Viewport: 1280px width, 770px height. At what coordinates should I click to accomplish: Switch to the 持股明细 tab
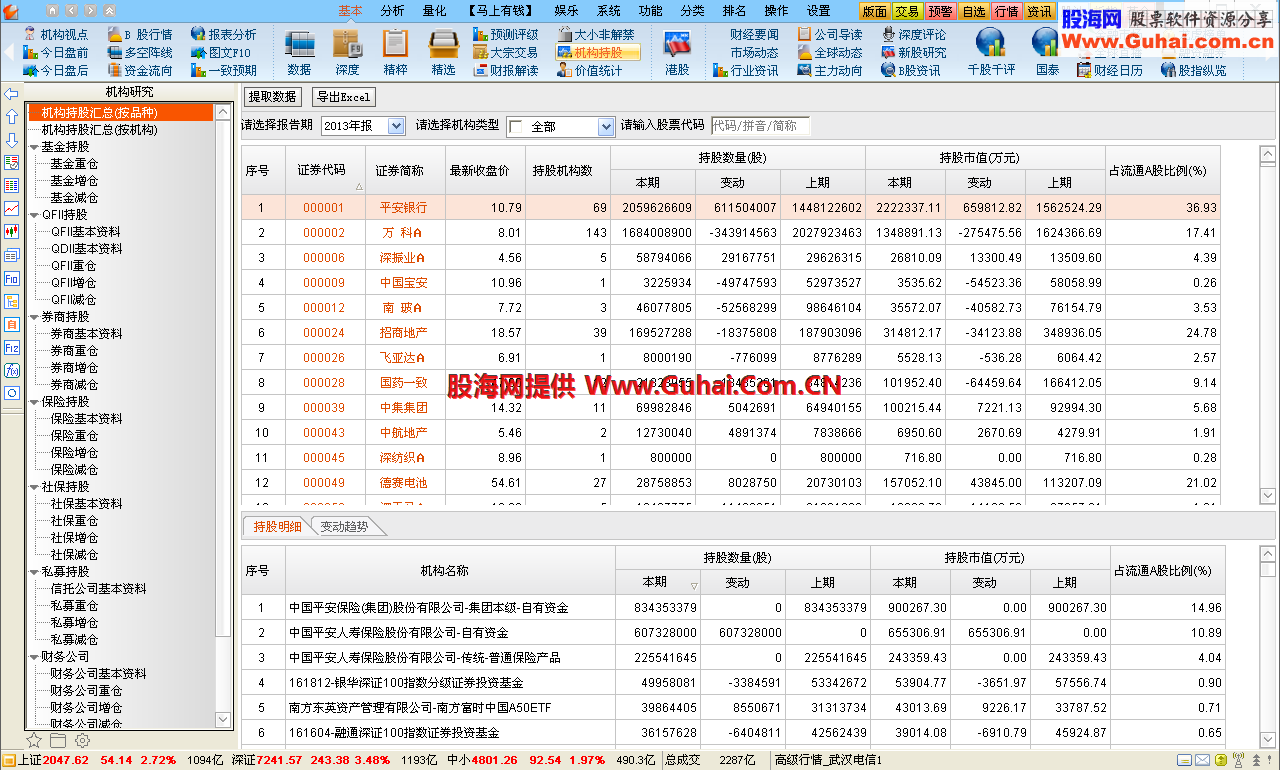[x=277, y=527]
